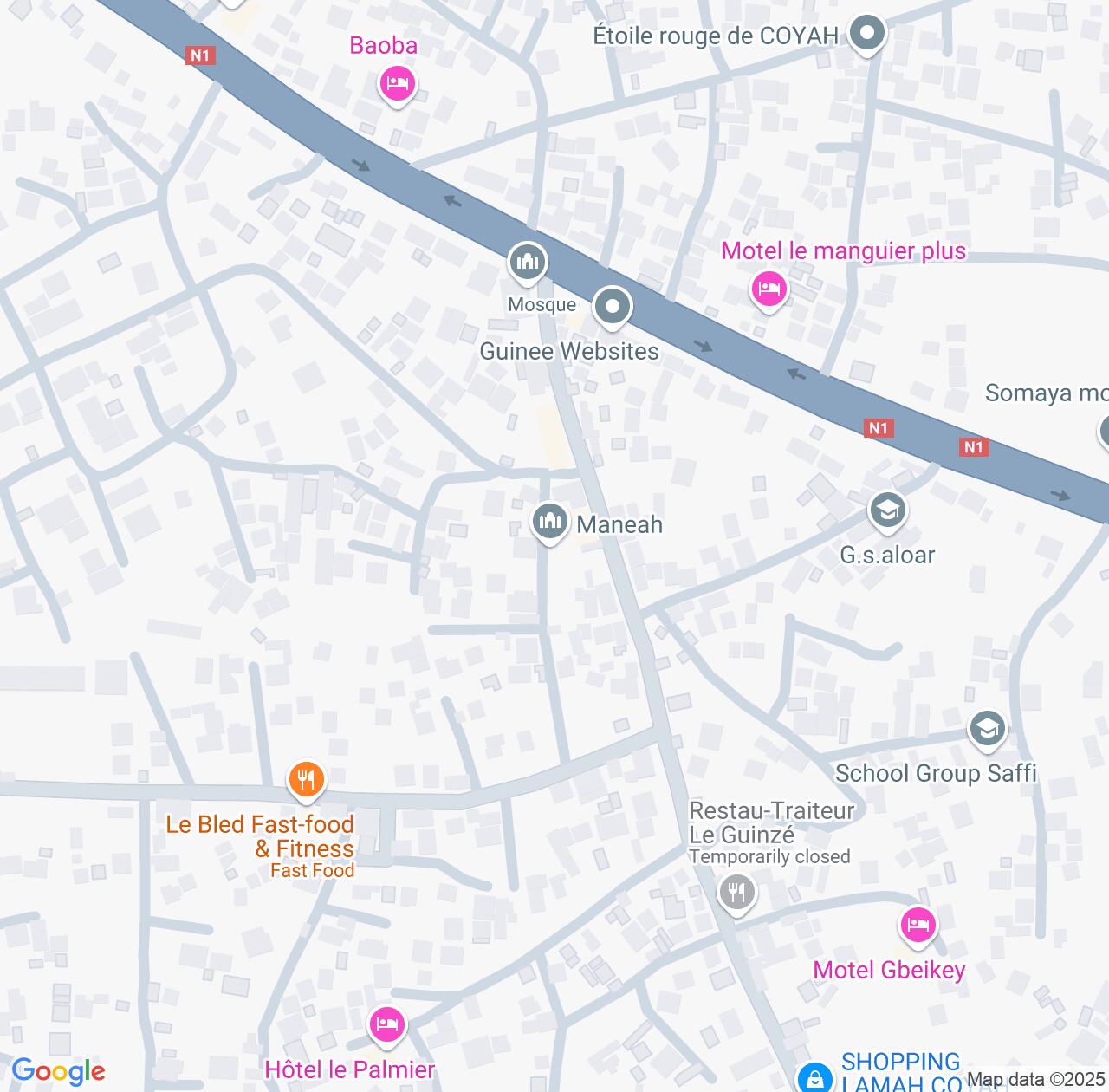Click Le Bled Fast-food restaurant pin

tap(306, 780)
